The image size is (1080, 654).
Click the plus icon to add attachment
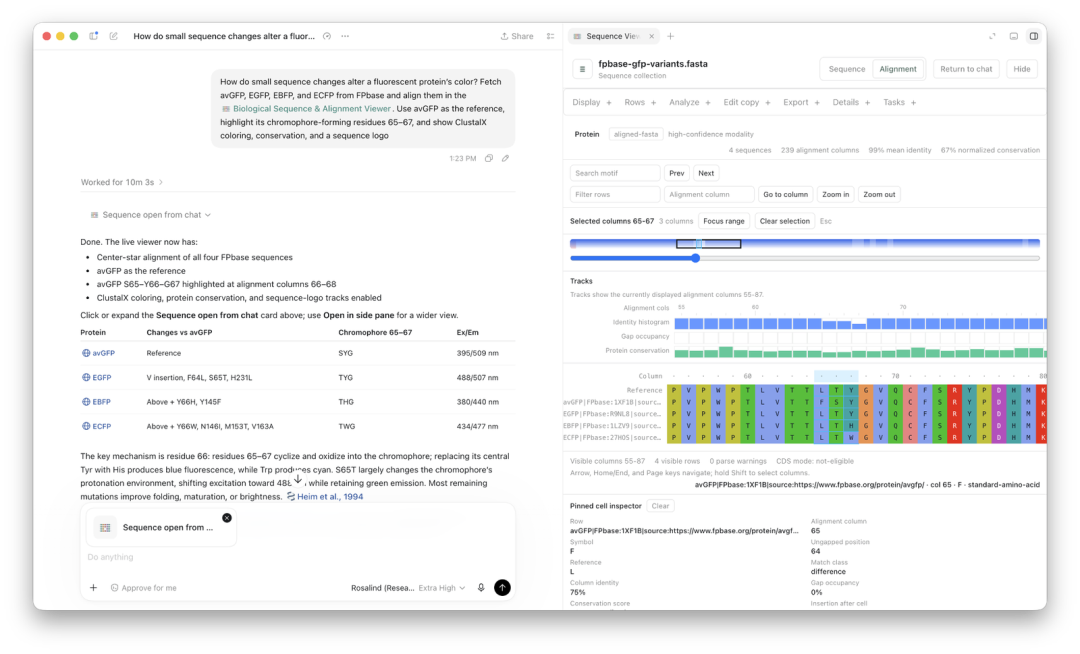tap(94, 587)
